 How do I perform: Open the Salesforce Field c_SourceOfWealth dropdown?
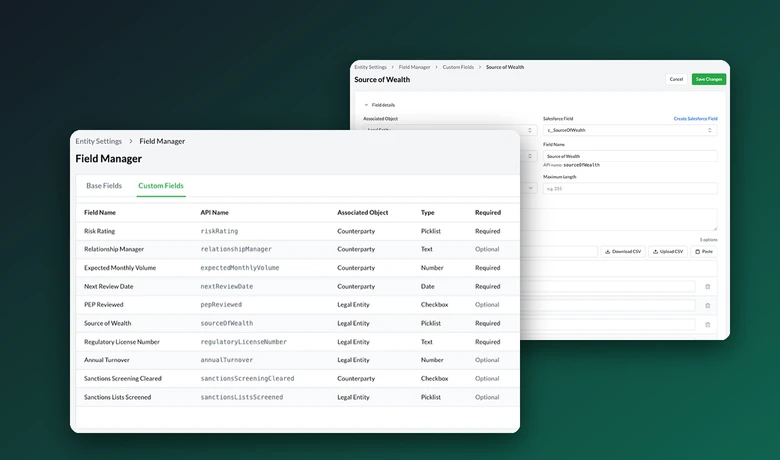pyautogui.click(x=630, y=130)
